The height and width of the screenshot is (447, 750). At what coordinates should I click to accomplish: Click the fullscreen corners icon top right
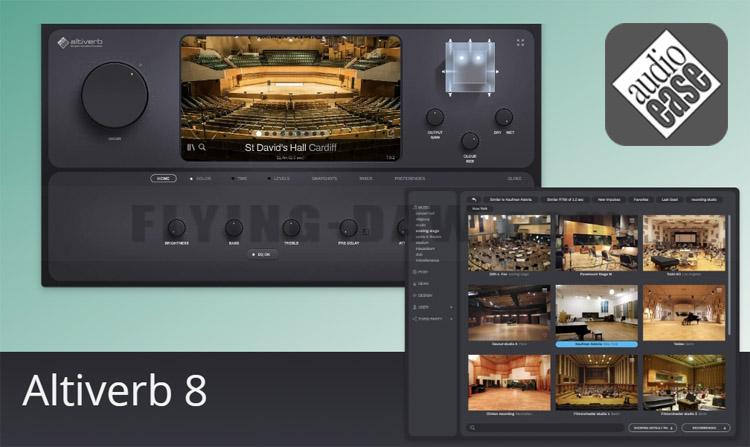[520, 43]
